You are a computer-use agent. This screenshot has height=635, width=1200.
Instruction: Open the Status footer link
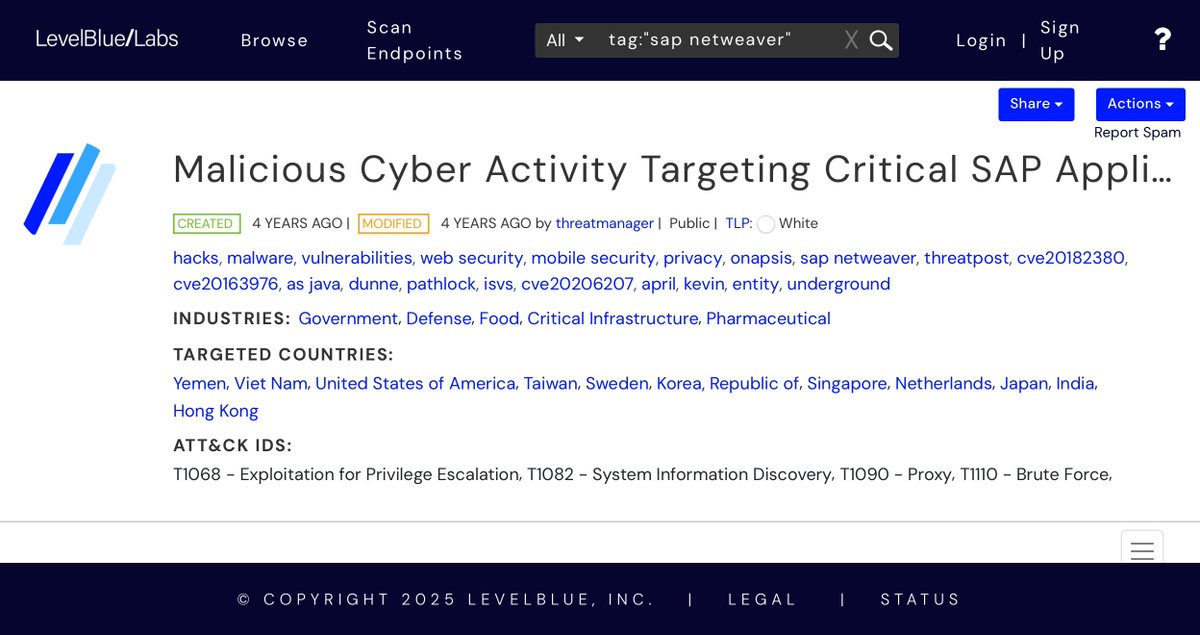[x=920, y=599]
